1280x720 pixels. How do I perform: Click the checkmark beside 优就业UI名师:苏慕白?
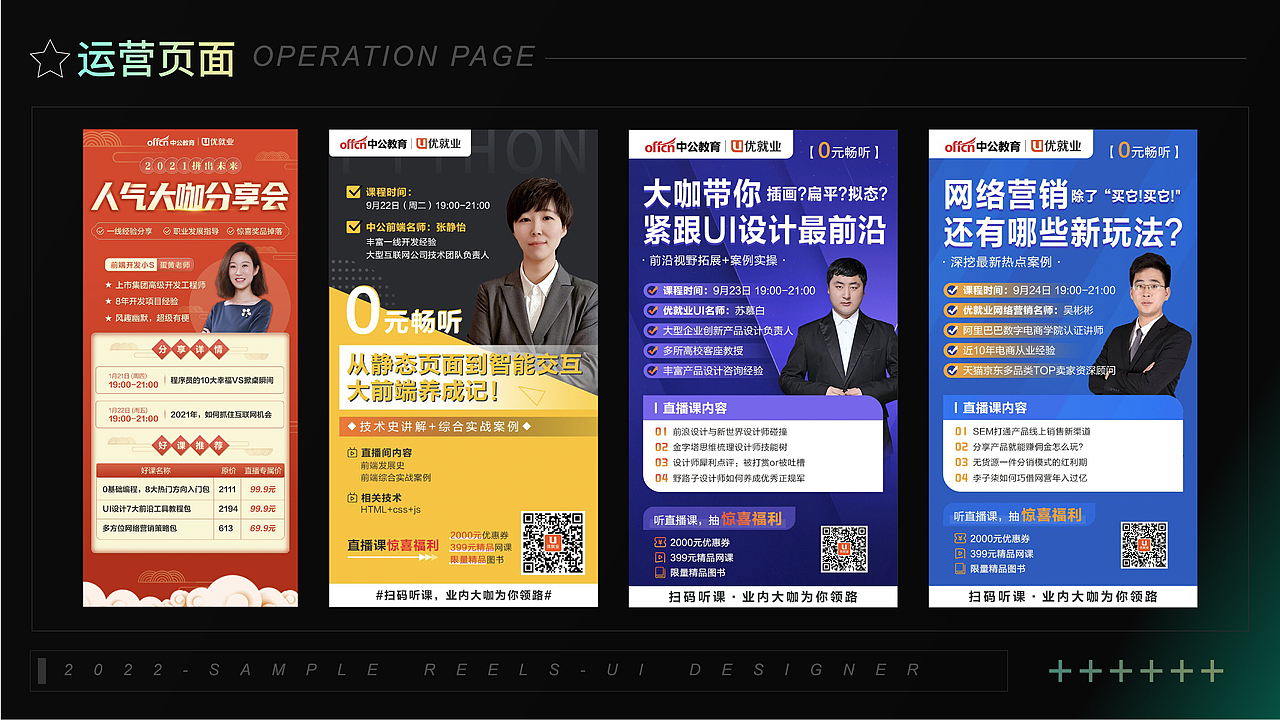[x=652, y=310]
